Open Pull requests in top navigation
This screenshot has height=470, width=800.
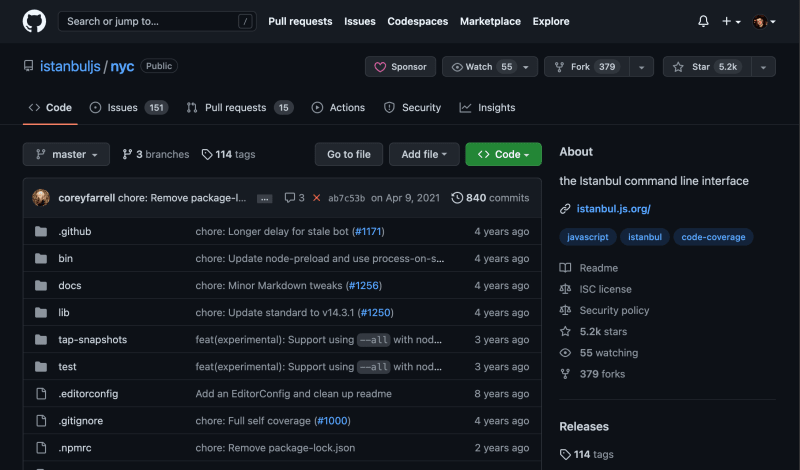click(300, 21)
